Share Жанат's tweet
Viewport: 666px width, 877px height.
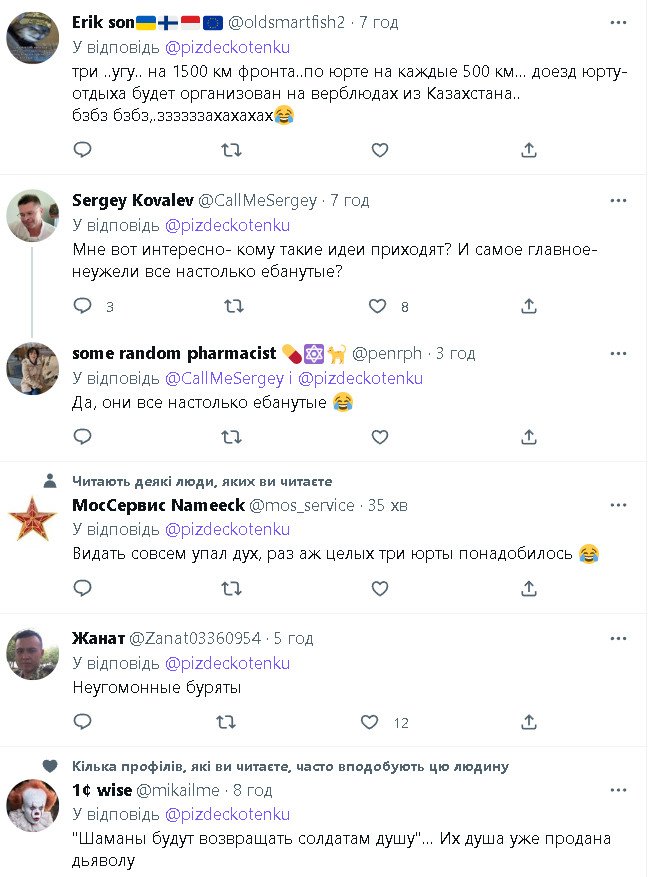529,722
